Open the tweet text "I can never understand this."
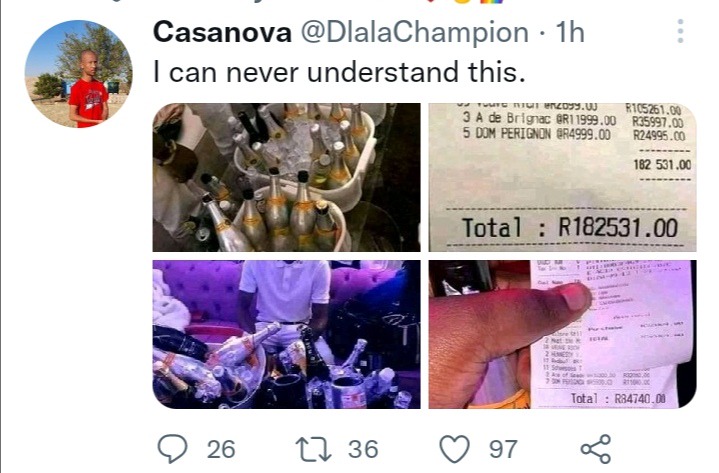Image resolution: width=719 pixels, height=473 pixels. tap(339, 72)
